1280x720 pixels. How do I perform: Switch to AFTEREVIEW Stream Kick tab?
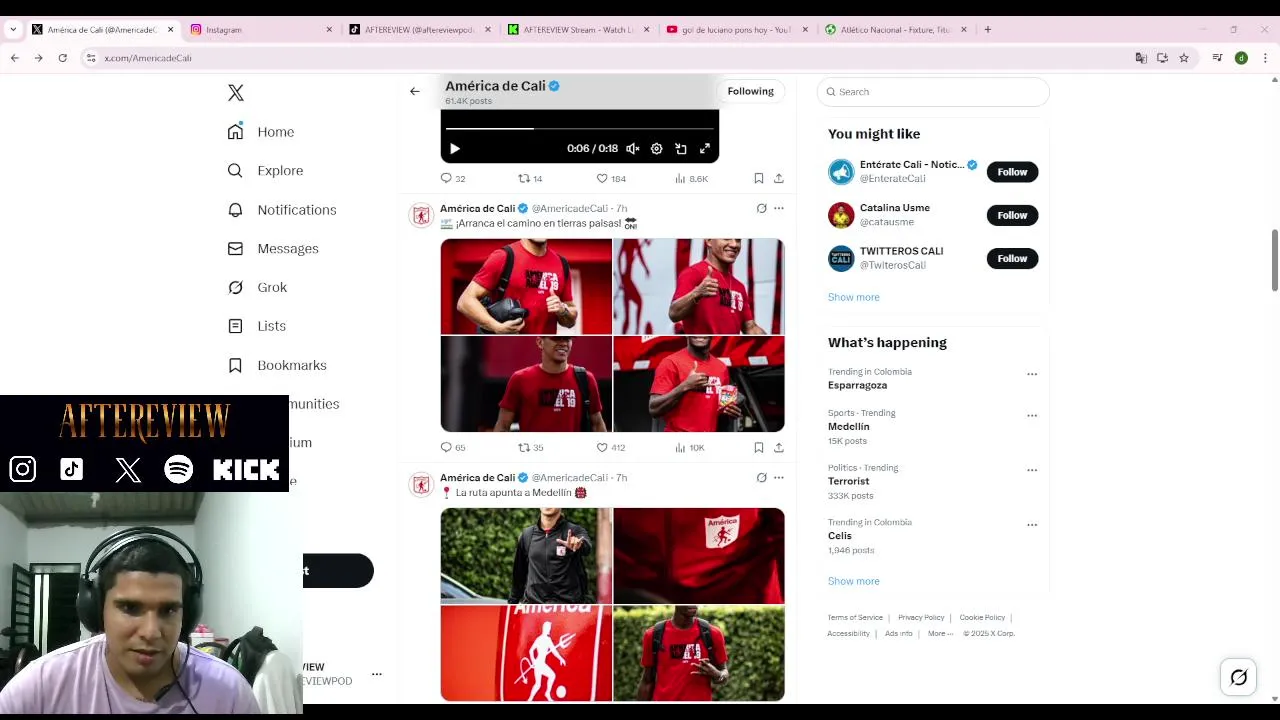tap(578, 29)
